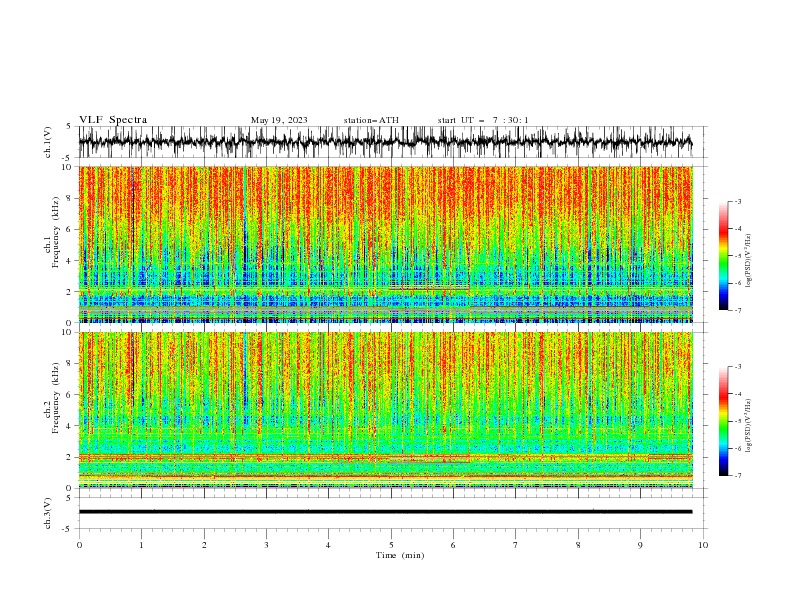Click the "ch.1(V)" waveform axis label
Image resolution: width=792 pixels, height=612 pixels.
pyautogui.click(x=48, y=142)
